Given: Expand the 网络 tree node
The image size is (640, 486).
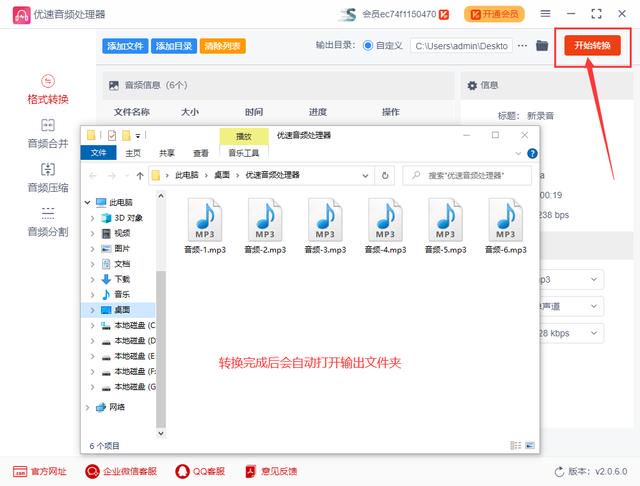Looking at the screenshot, I should (x=87, y=407).
